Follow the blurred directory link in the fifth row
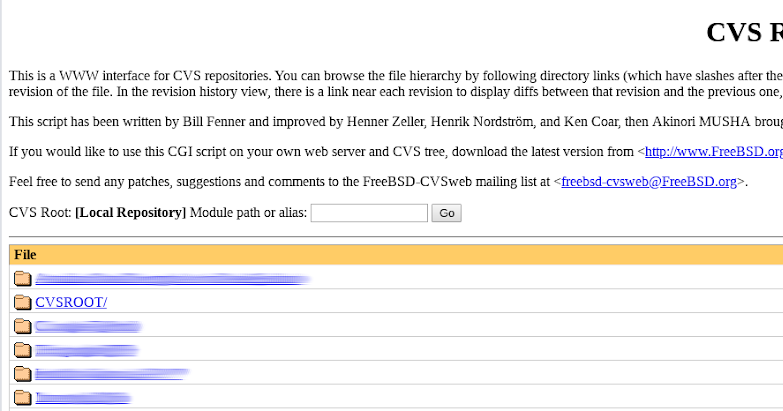Image resolution: width=783 pixels, height=411 pixels. [112, 374]
